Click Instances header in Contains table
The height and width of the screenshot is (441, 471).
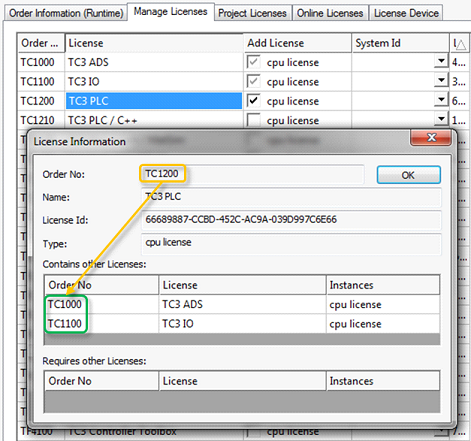pyautogui.click(x=383, y=285)
